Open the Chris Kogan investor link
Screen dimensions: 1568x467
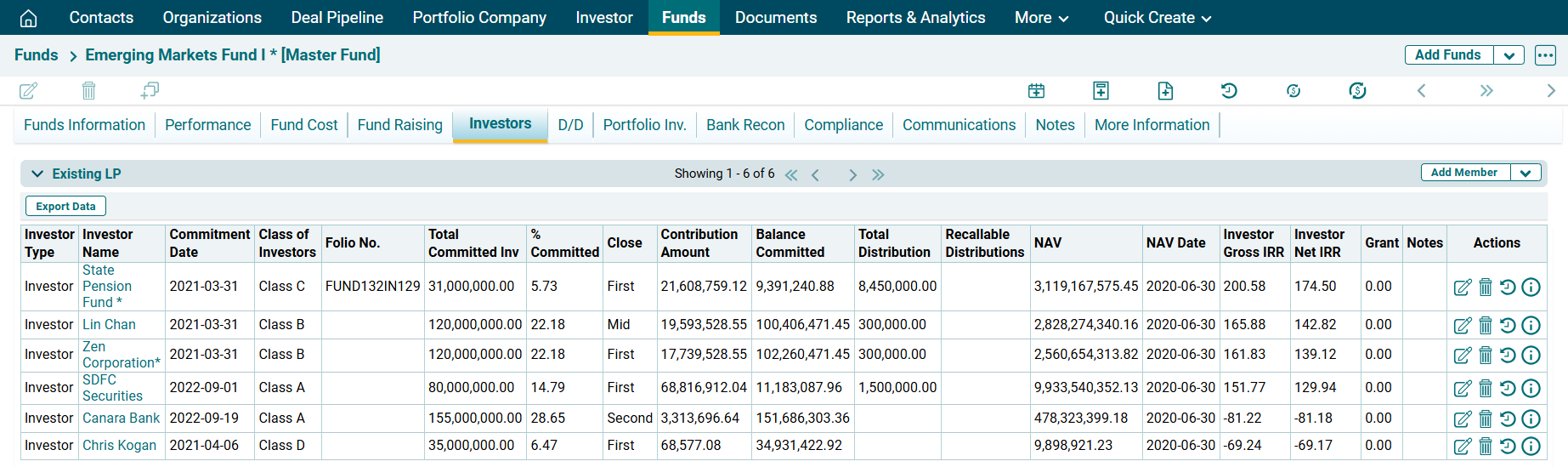119,445
